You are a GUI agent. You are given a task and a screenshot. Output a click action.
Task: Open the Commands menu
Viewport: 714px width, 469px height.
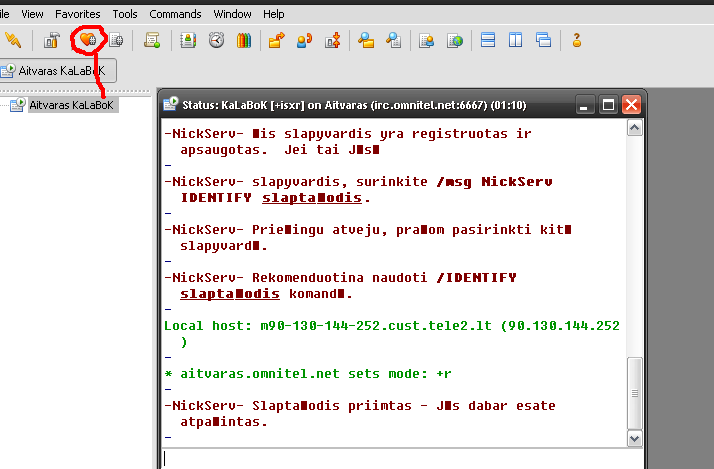(x=175, y=14)
